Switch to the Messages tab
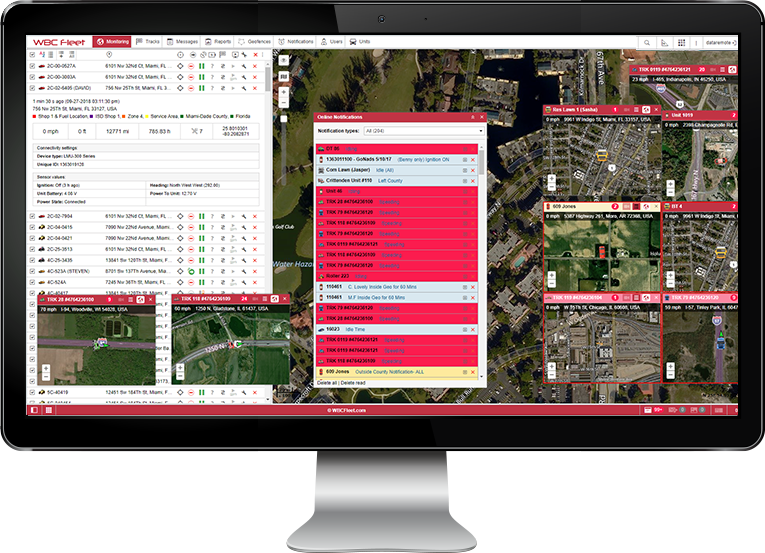The height and width of the screenshot is (553, 765). pyautogui.click(x=182, y=41)
